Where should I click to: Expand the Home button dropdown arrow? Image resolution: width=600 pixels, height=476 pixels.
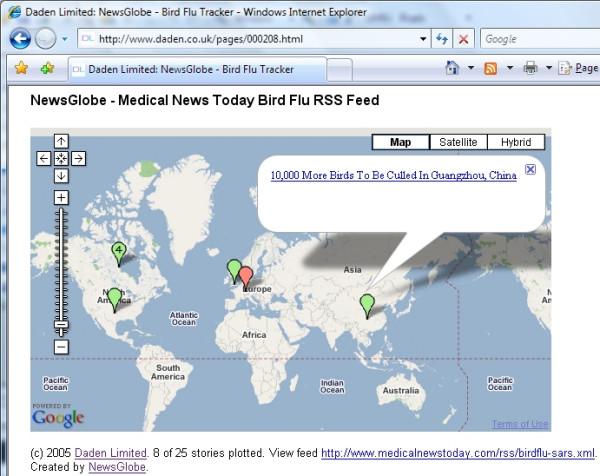(x=471, y=68)
